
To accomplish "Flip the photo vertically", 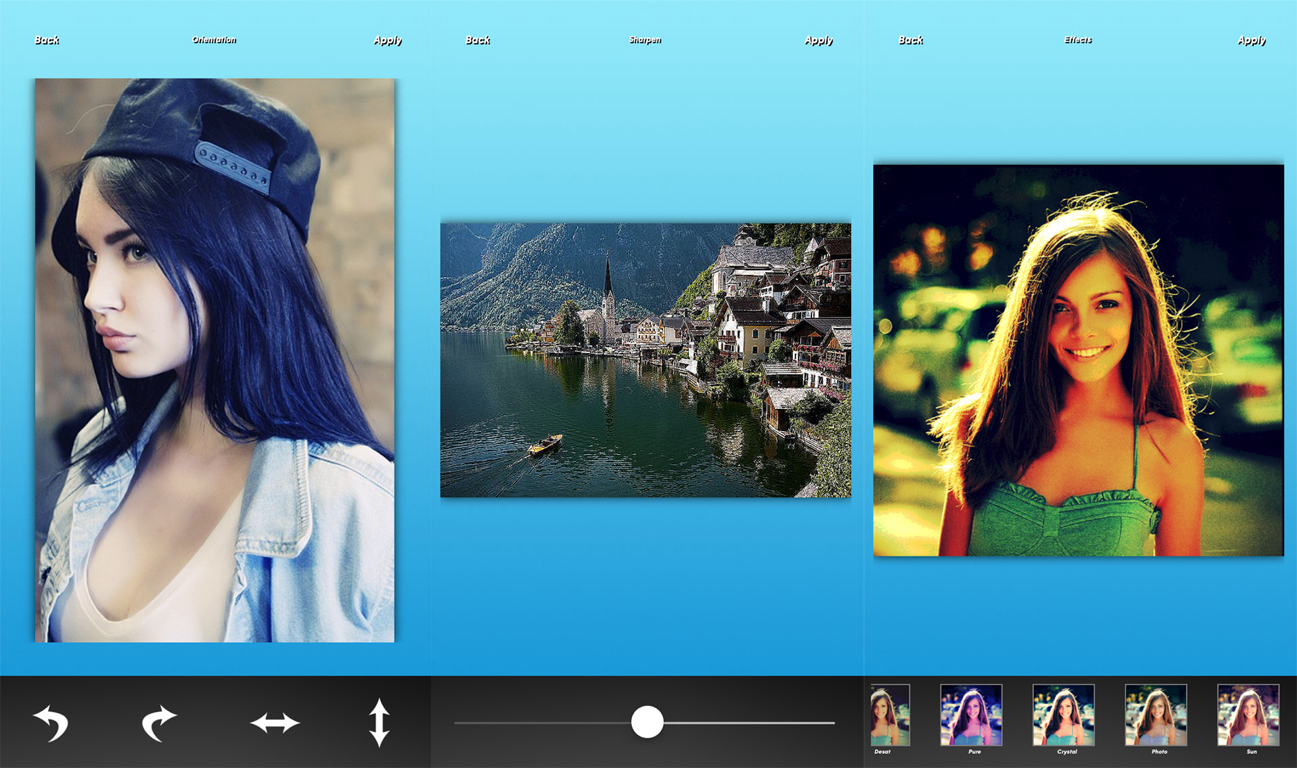I will 379,722.
